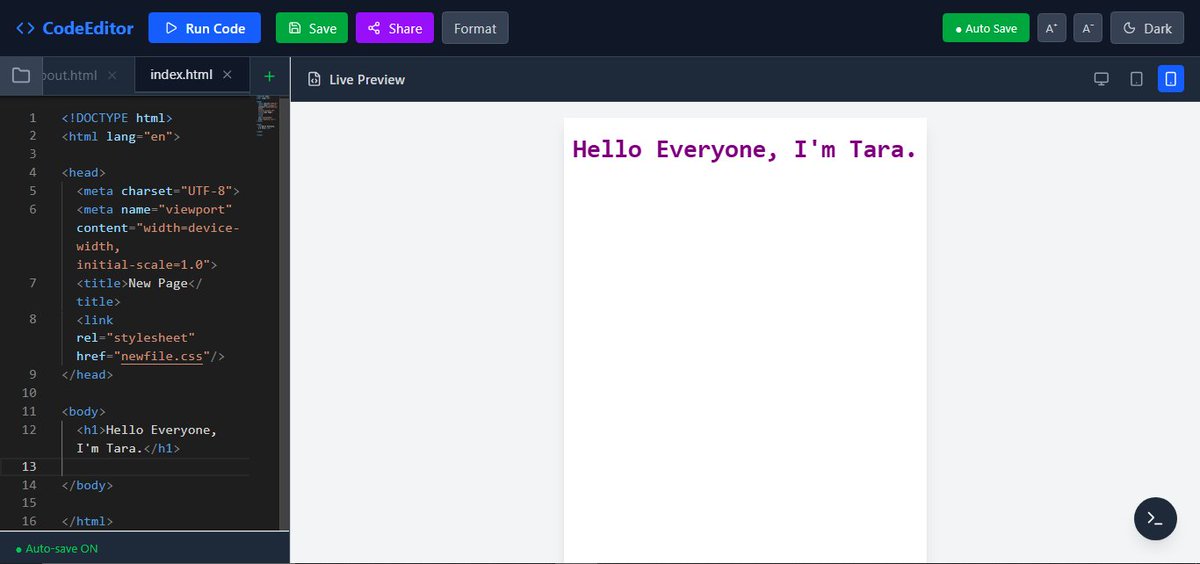
Task: Click the Live Preview file icon
Action: 314,79
